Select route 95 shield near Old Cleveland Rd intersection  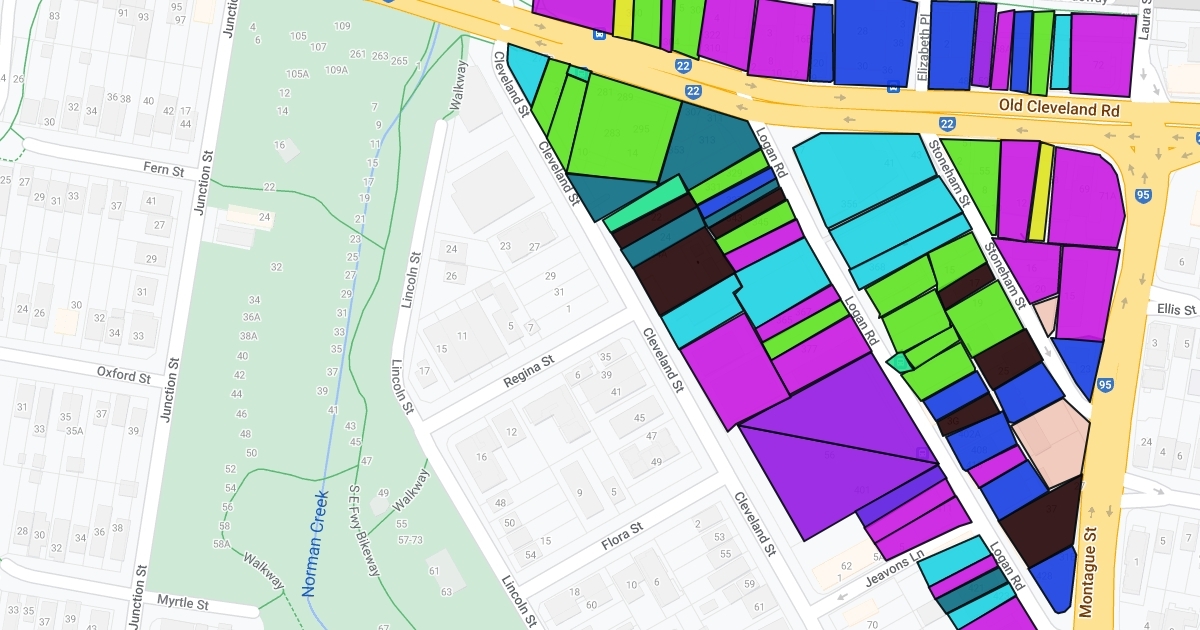click(x=1143, y=196)
